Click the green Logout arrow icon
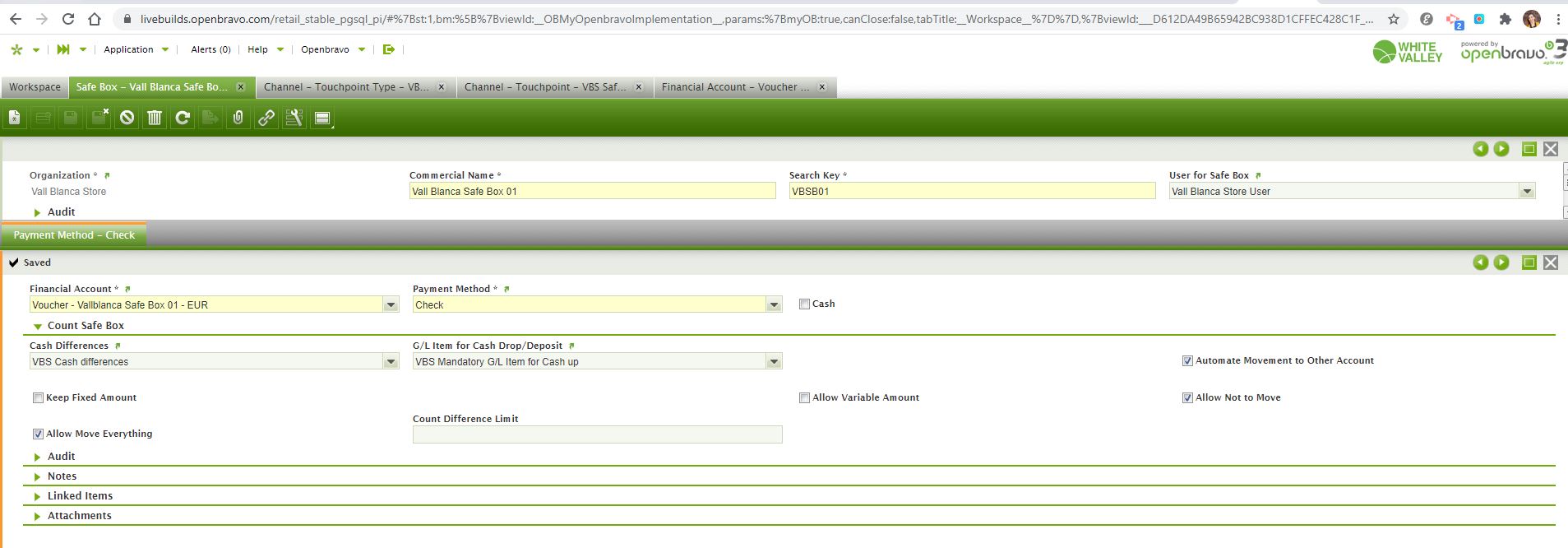This screenshot has width=1568, height=548. [389, 49]
